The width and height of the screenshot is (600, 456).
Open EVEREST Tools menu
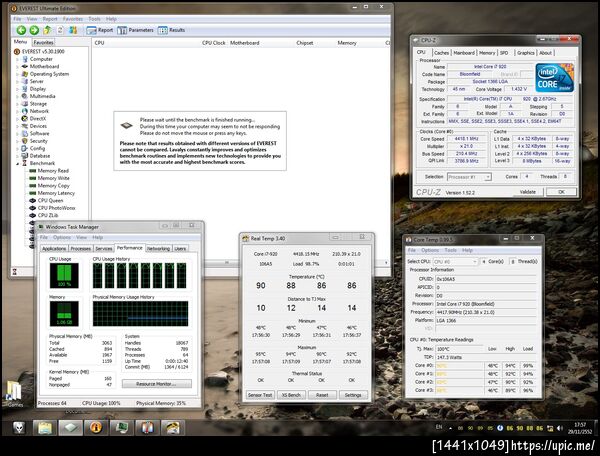click(x=94, y=19)
